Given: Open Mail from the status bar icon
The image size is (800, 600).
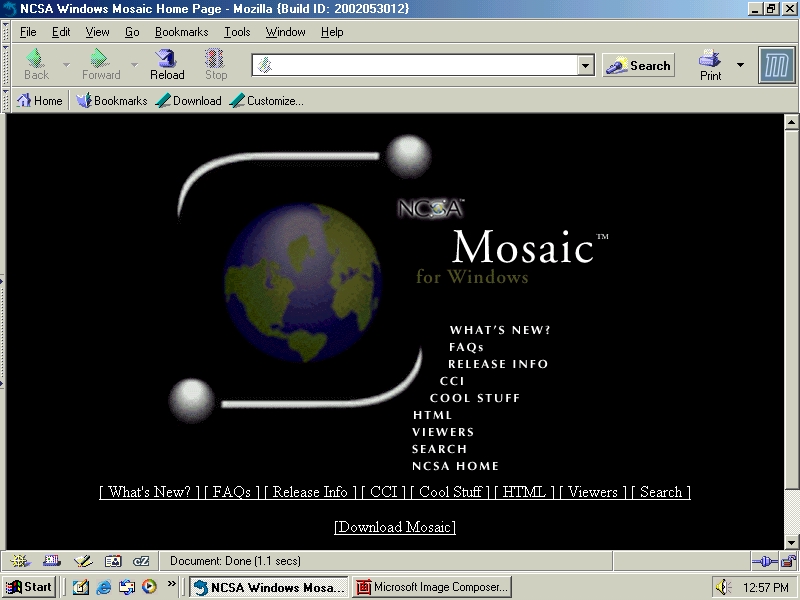Looking at the screenshot, I should 52,562.
